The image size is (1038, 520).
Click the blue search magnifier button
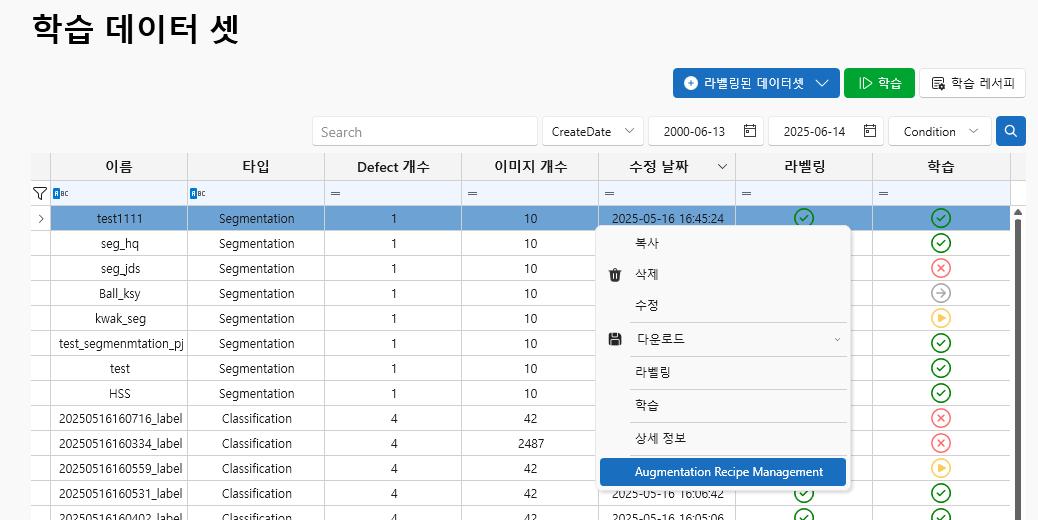pos(1011,131)
